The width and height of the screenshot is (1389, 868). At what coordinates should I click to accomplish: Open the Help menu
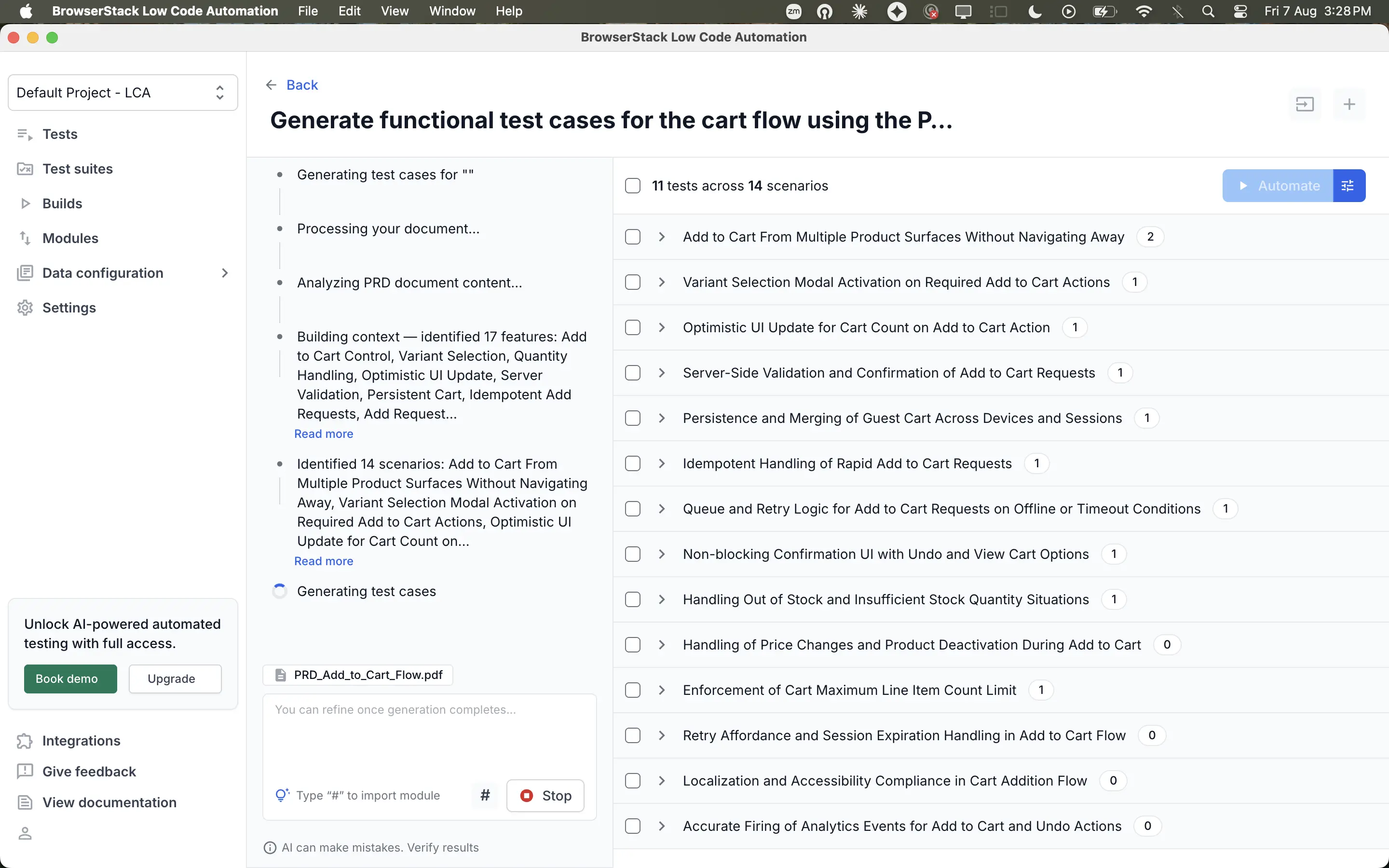pyautogui.click(x=509, y=12)
